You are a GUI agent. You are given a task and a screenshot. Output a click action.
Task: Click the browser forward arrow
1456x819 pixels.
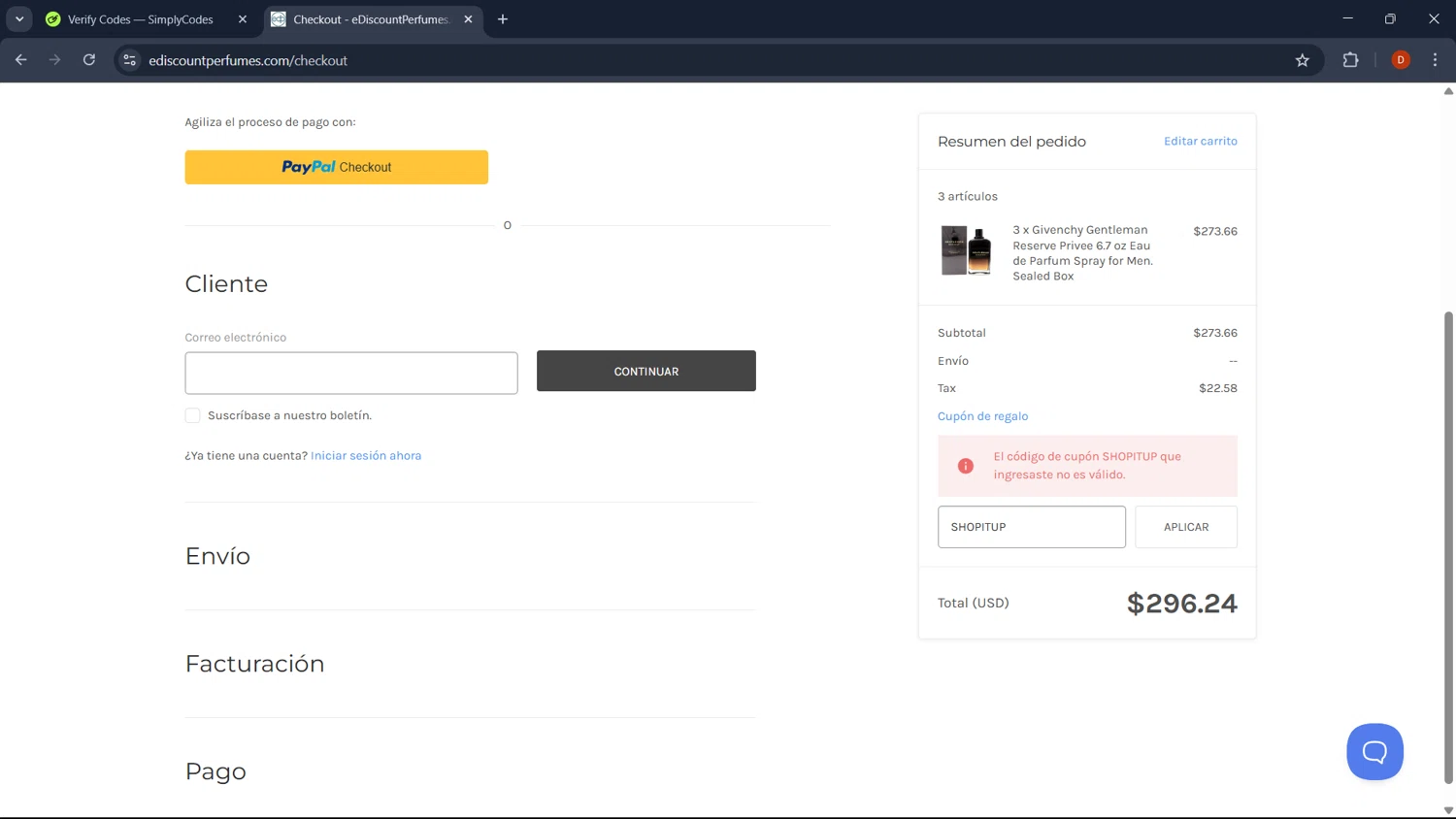(x=55, y=60)
